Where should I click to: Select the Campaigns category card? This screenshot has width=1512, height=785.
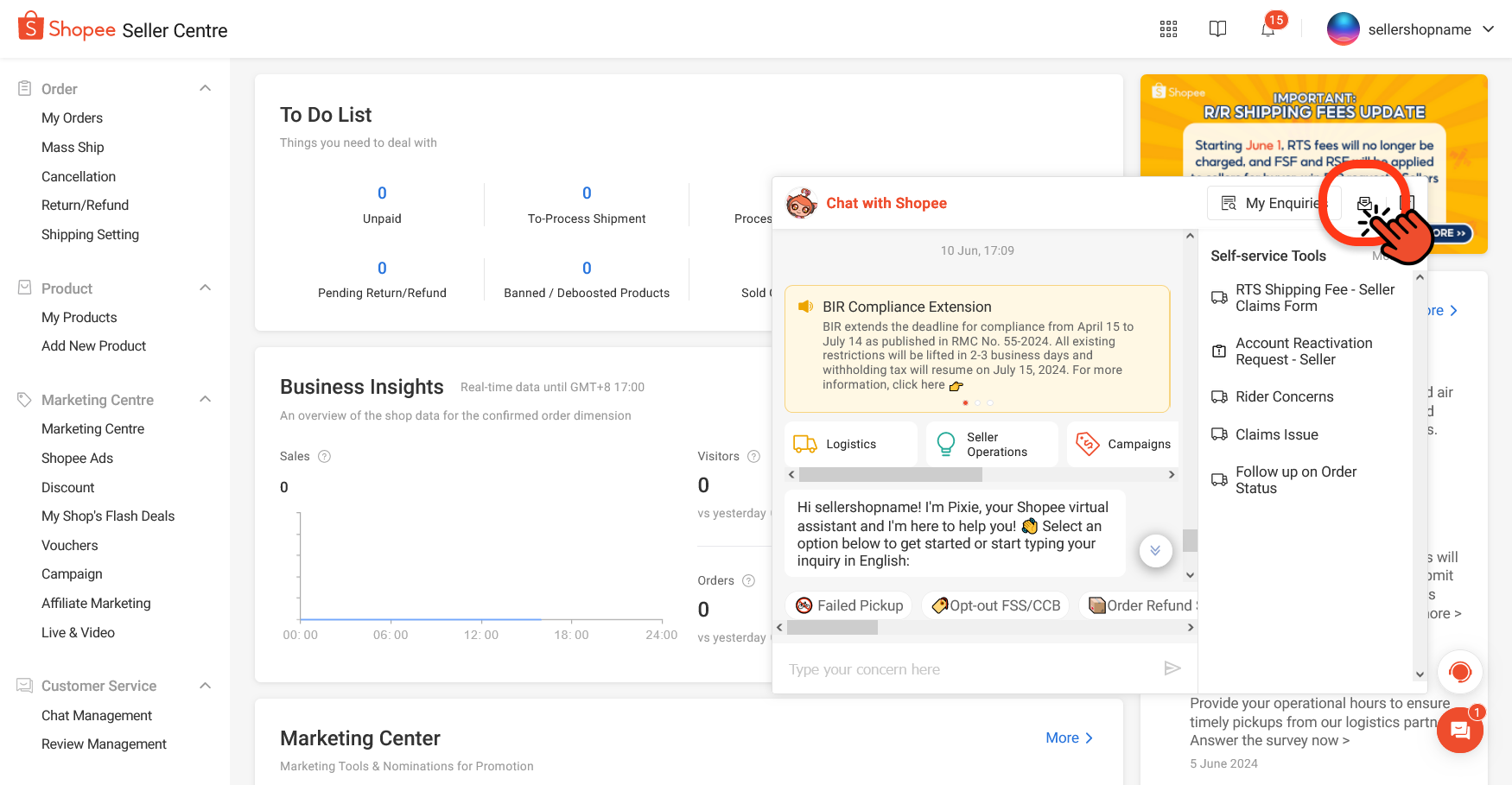1123,444
